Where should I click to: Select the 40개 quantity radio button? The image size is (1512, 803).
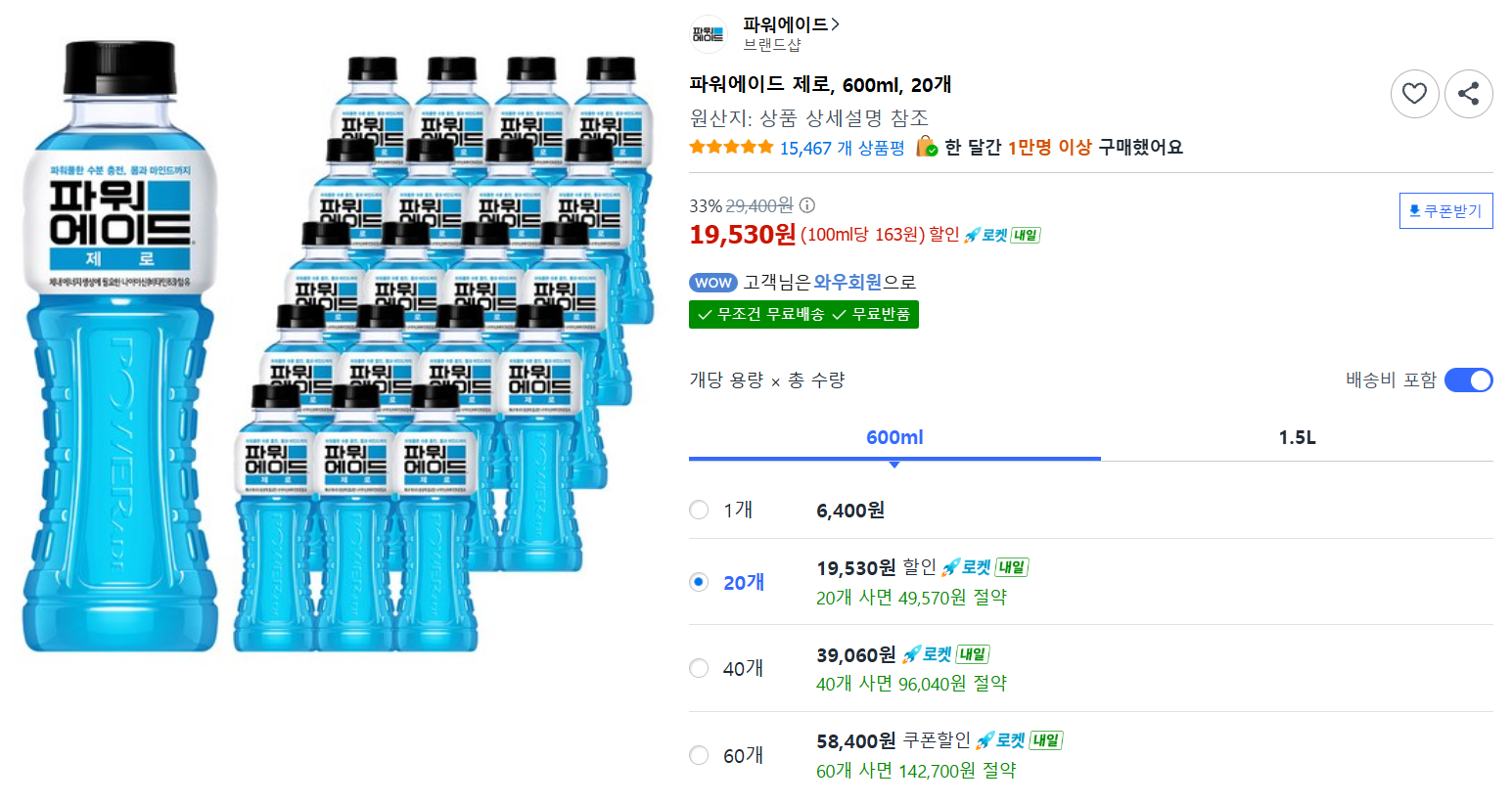699,668
